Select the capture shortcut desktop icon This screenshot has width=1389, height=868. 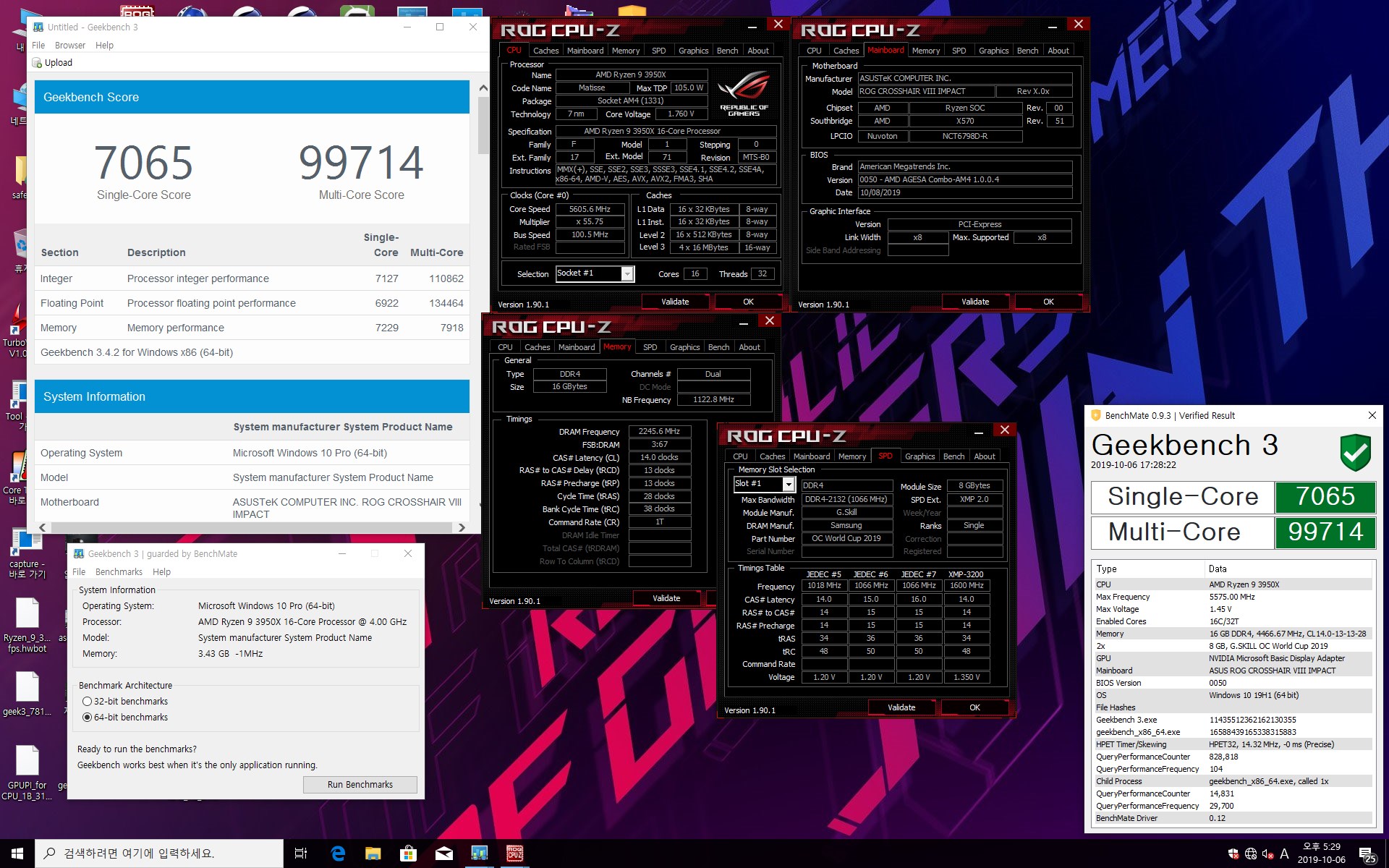27,553
